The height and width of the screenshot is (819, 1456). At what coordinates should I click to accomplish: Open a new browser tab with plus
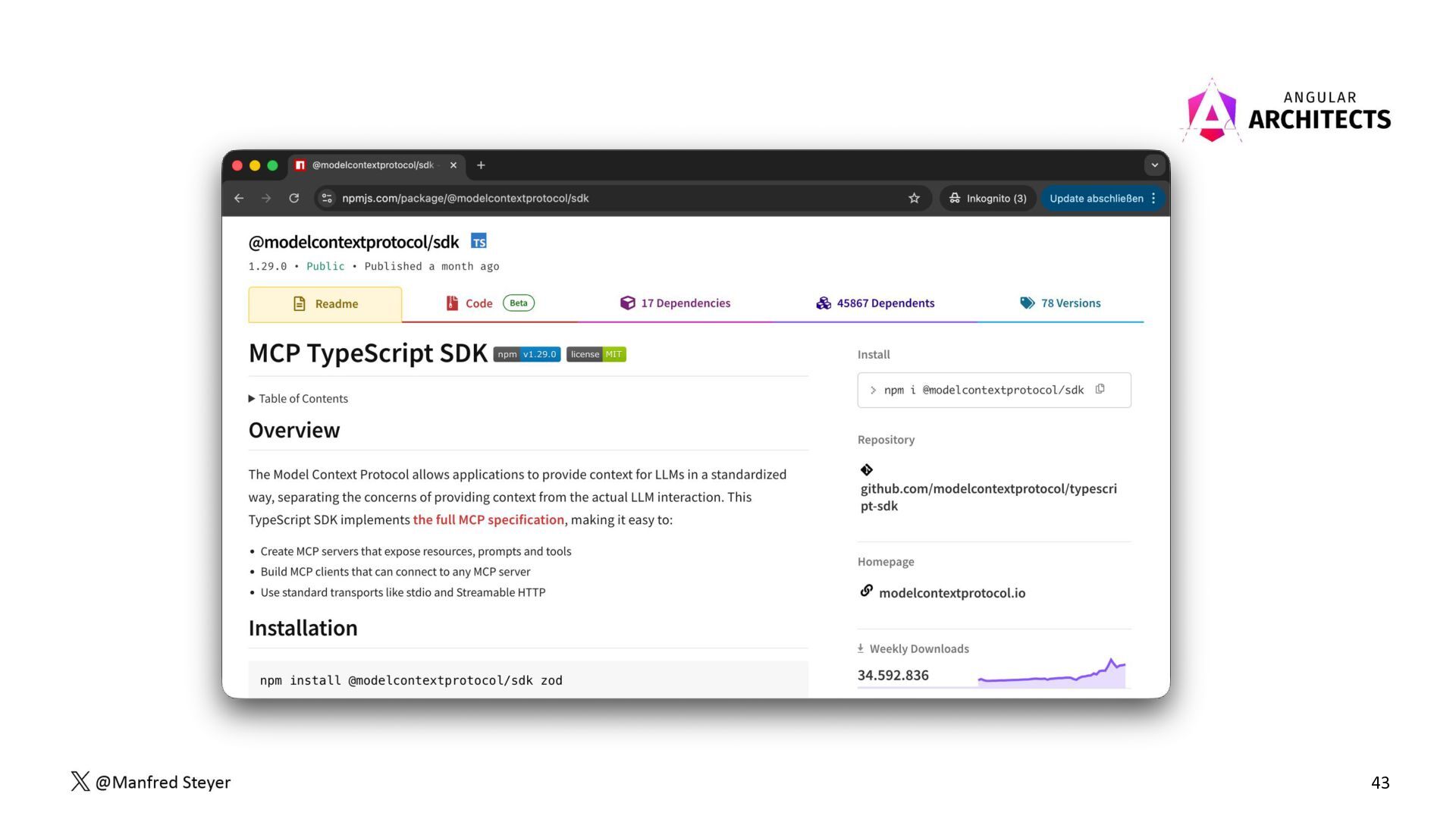tap(481, 165)
